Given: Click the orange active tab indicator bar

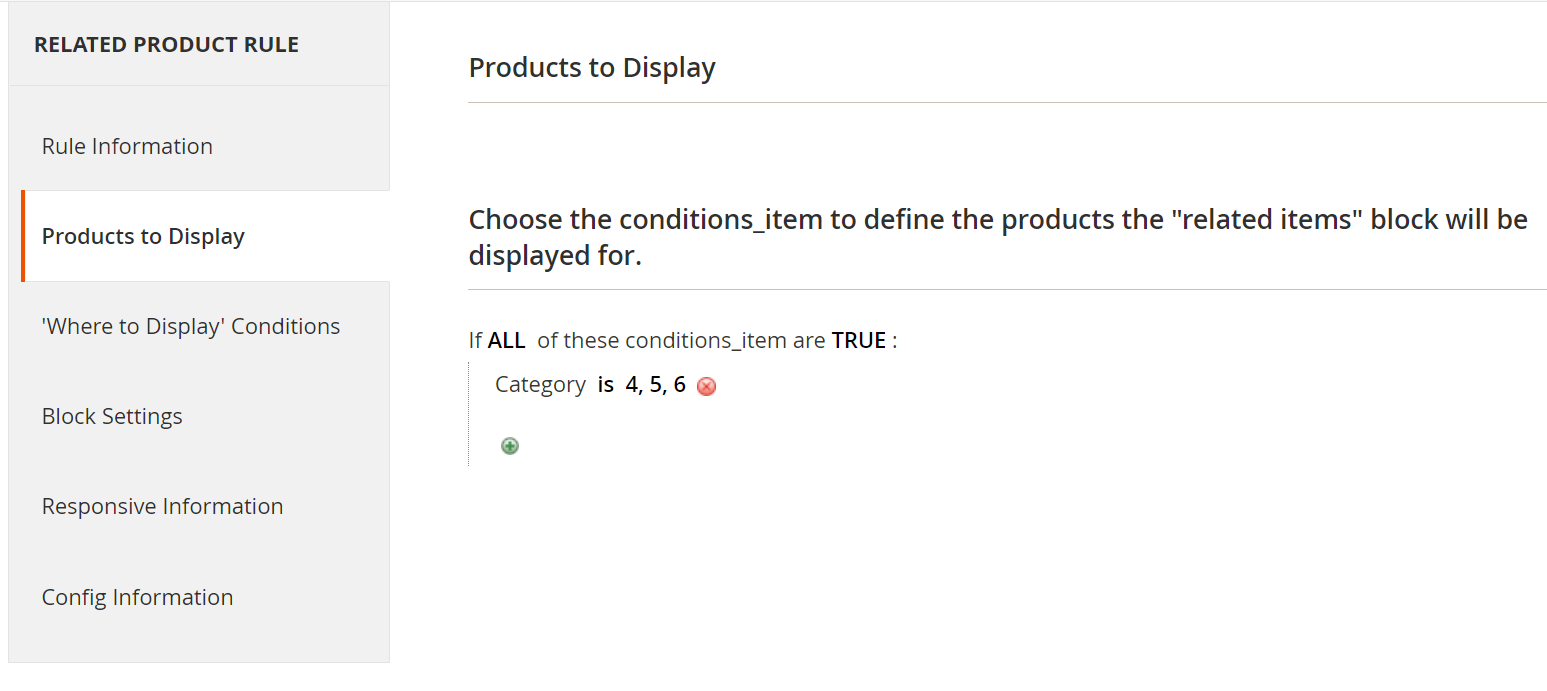Looking at the screenshot, I should [x=23, y=236].
